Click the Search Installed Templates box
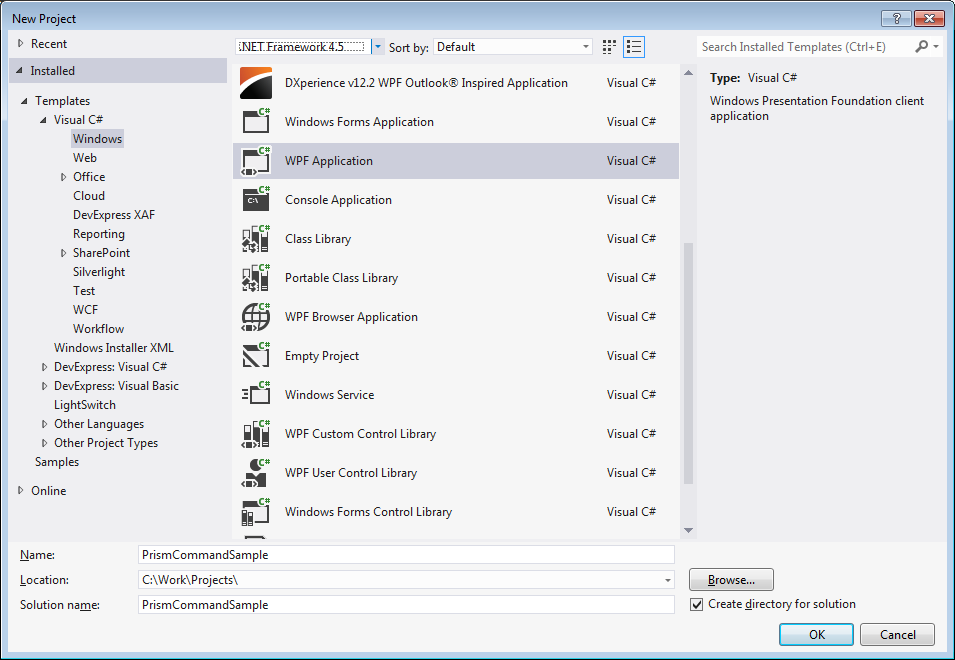The image size is (955, 660). (x=805, y=46)
